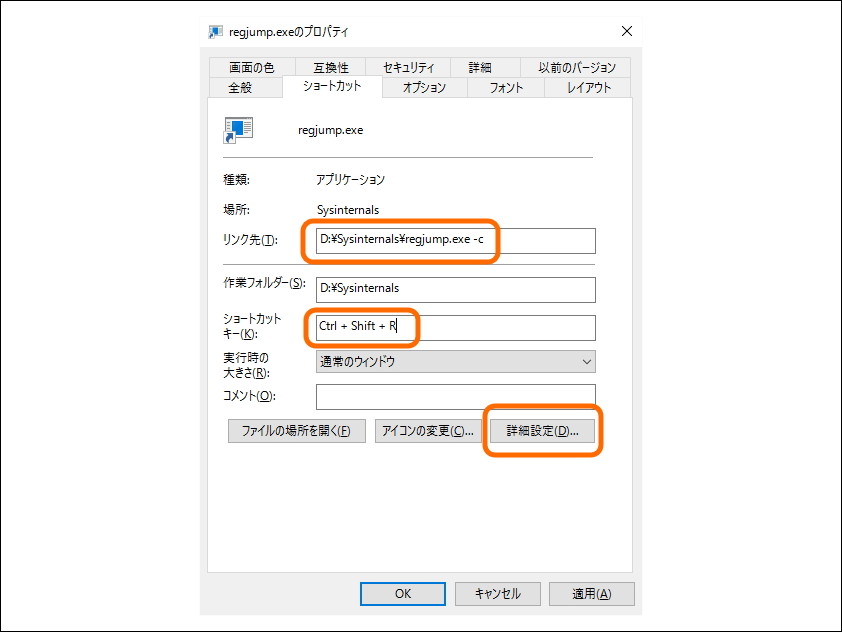Open the 実行時の大きさ (Run) dropdown
Screen dimensions: 842x632
tap(455, 361)
